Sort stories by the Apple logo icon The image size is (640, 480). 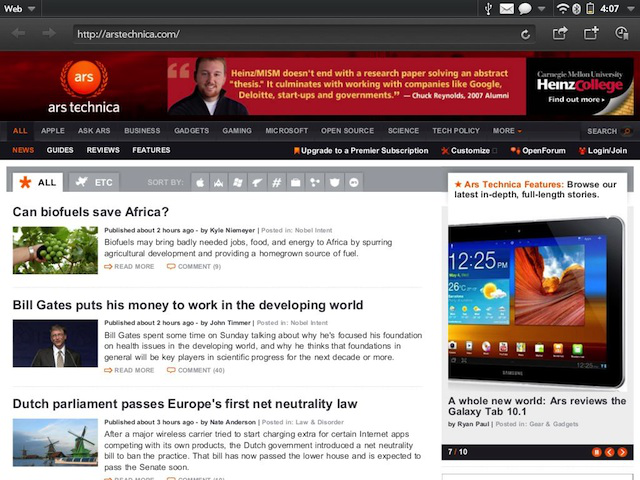[200, 182]
